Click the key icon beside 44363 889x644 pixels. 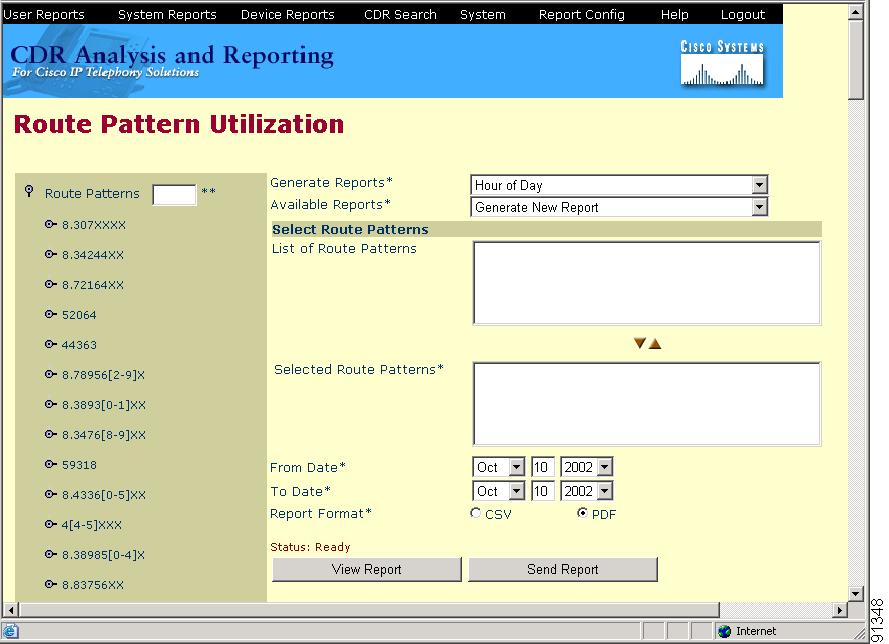[50, 345]
